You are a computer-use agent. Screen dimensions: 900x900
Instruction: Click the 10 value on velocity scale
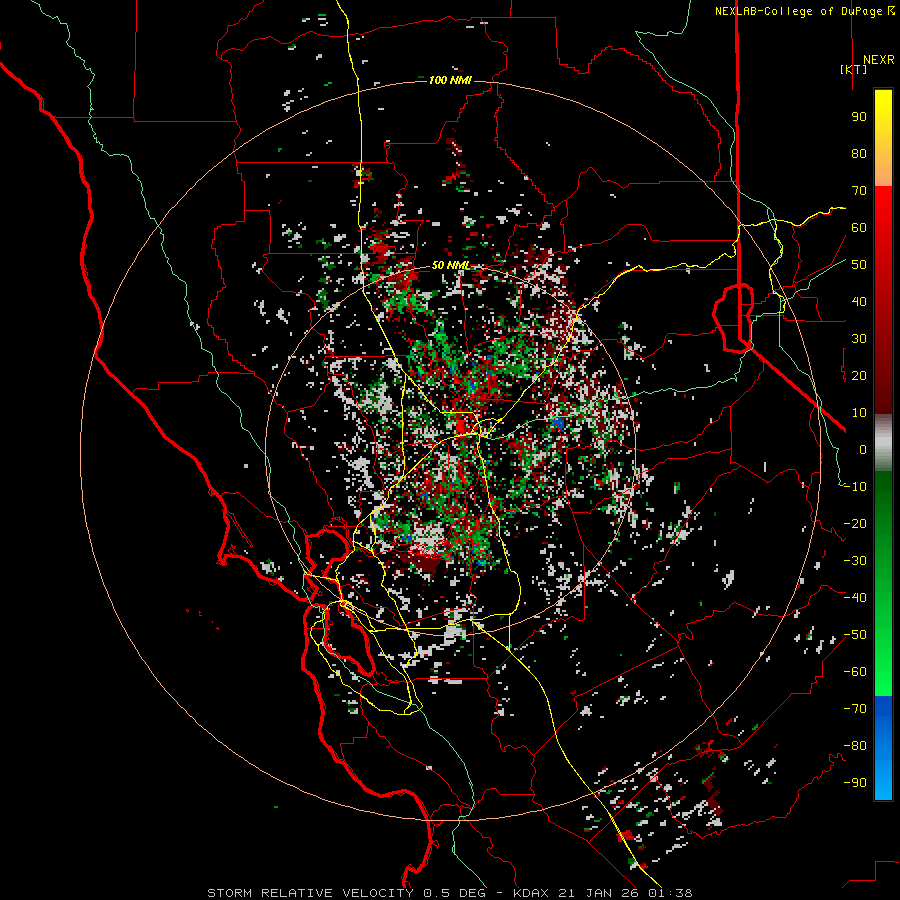click(x=859, y=413)
